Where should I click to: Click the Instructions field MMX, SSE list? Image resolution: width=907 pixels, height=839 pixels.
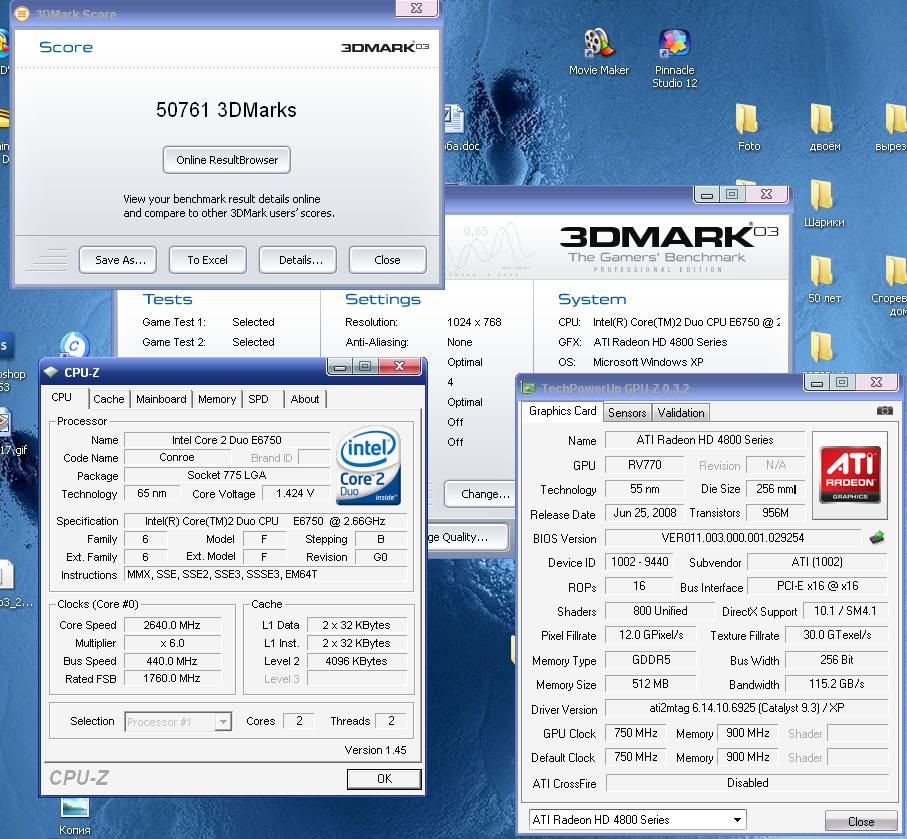[266, 574]
